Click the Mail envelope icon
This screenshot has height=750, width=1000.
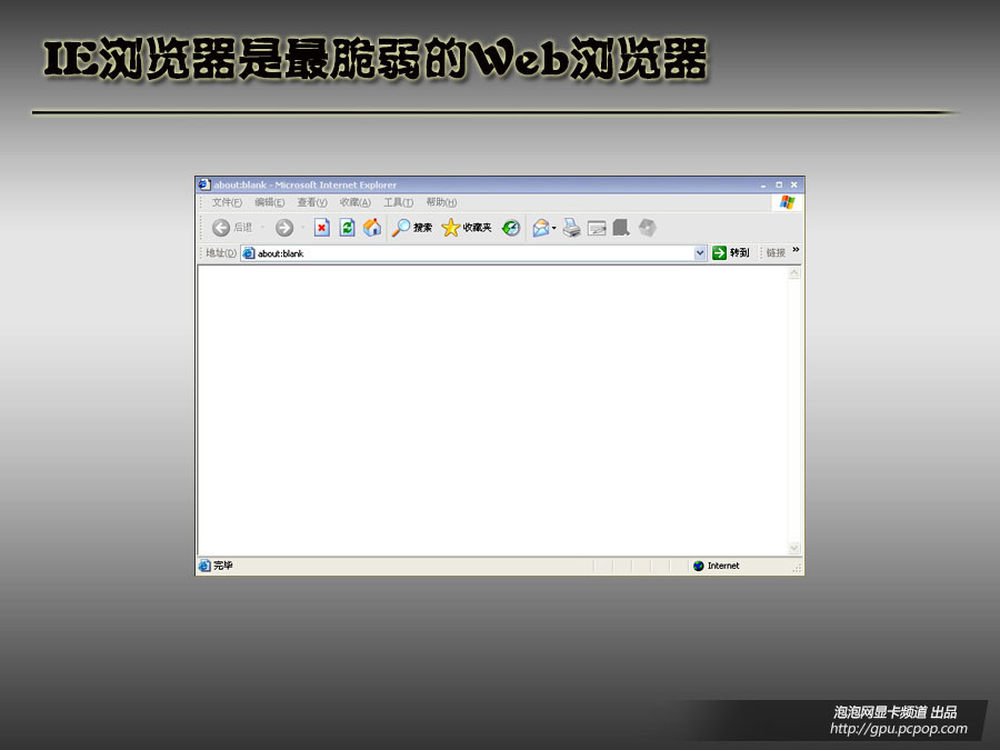tap(541, 228)
